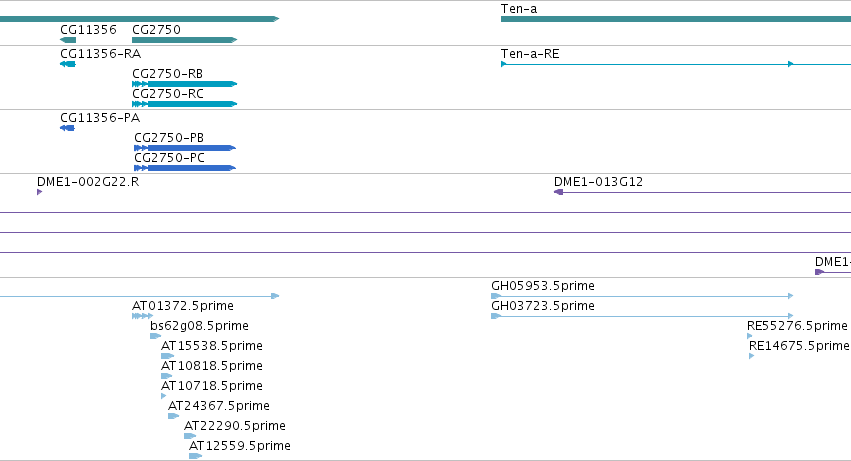Screen dimensions: 851x461
Task: Click the DME1-013G12 label
Action: tap(598, 182)
